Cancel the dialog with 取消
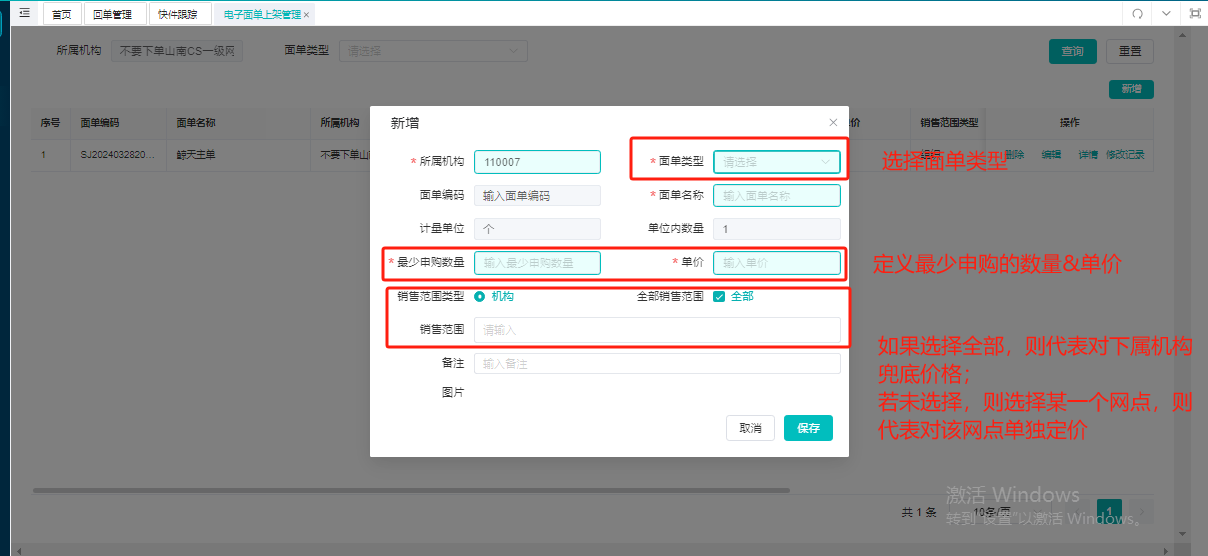 point(751,428)
